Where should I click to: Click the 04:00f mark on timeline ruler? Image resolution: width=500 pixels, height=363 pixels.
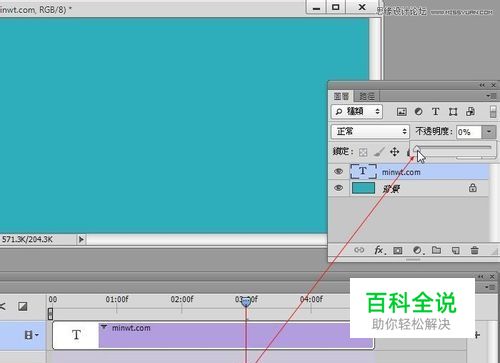(311, 299)
